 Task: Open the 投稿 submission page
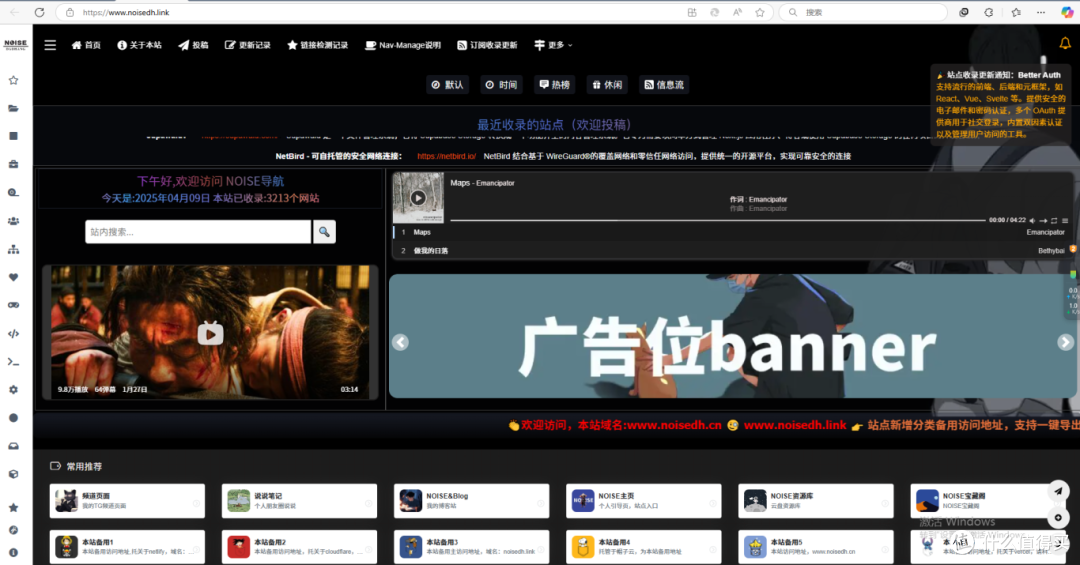pyautogui.click(x=194, y=45)
